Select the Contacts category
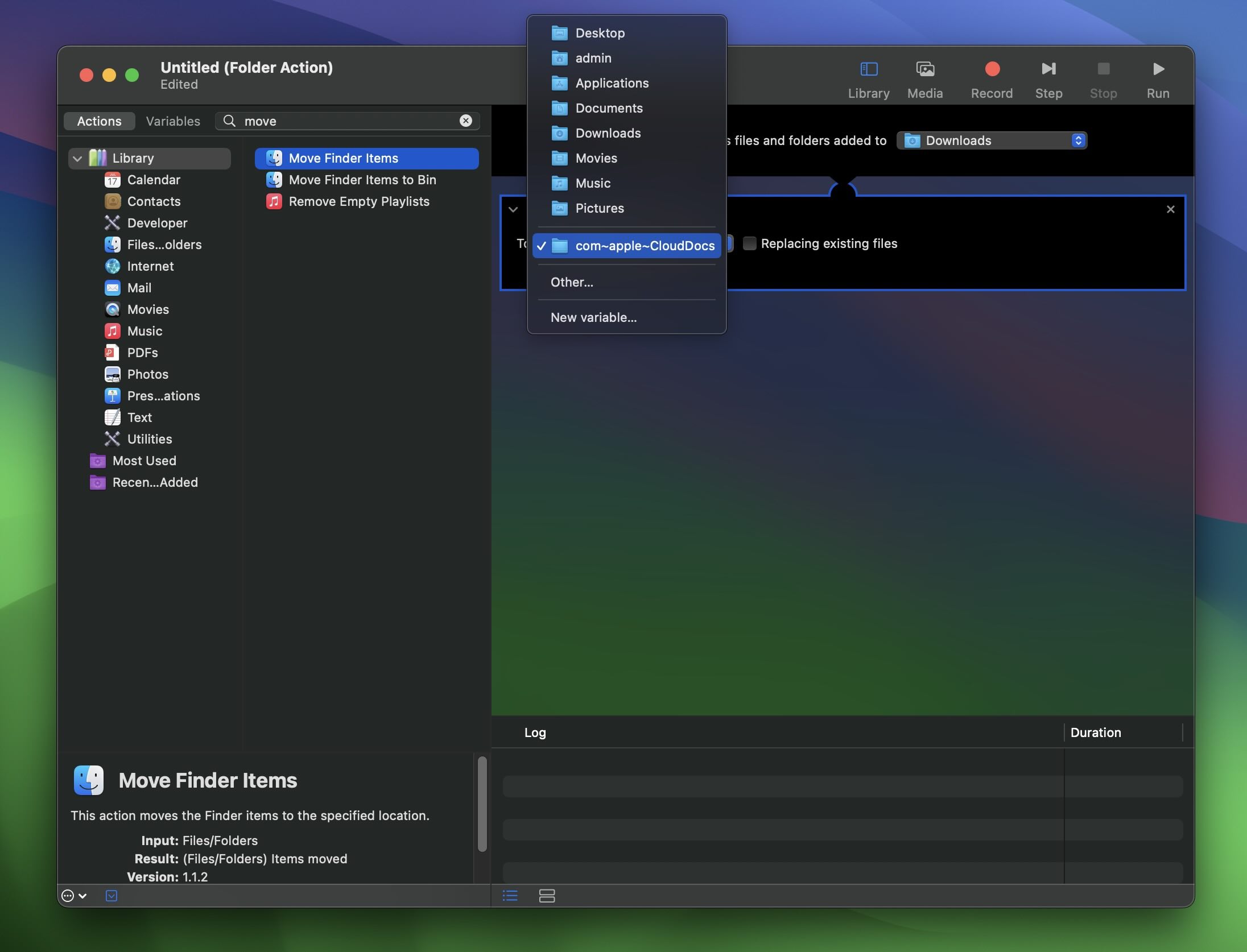The width and height of the screenshot is (1247, 952). pos(154,201)
